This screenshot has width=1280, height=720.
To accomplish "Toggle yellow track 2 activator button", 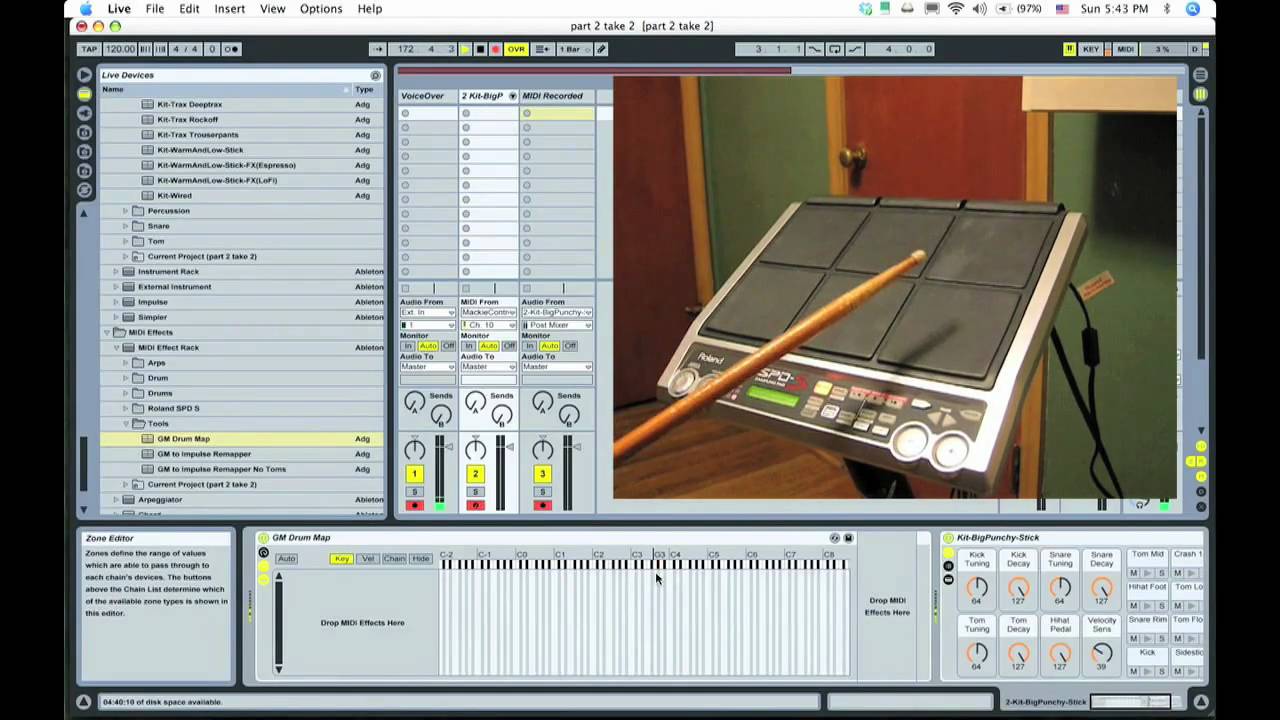I will (475, 474).
